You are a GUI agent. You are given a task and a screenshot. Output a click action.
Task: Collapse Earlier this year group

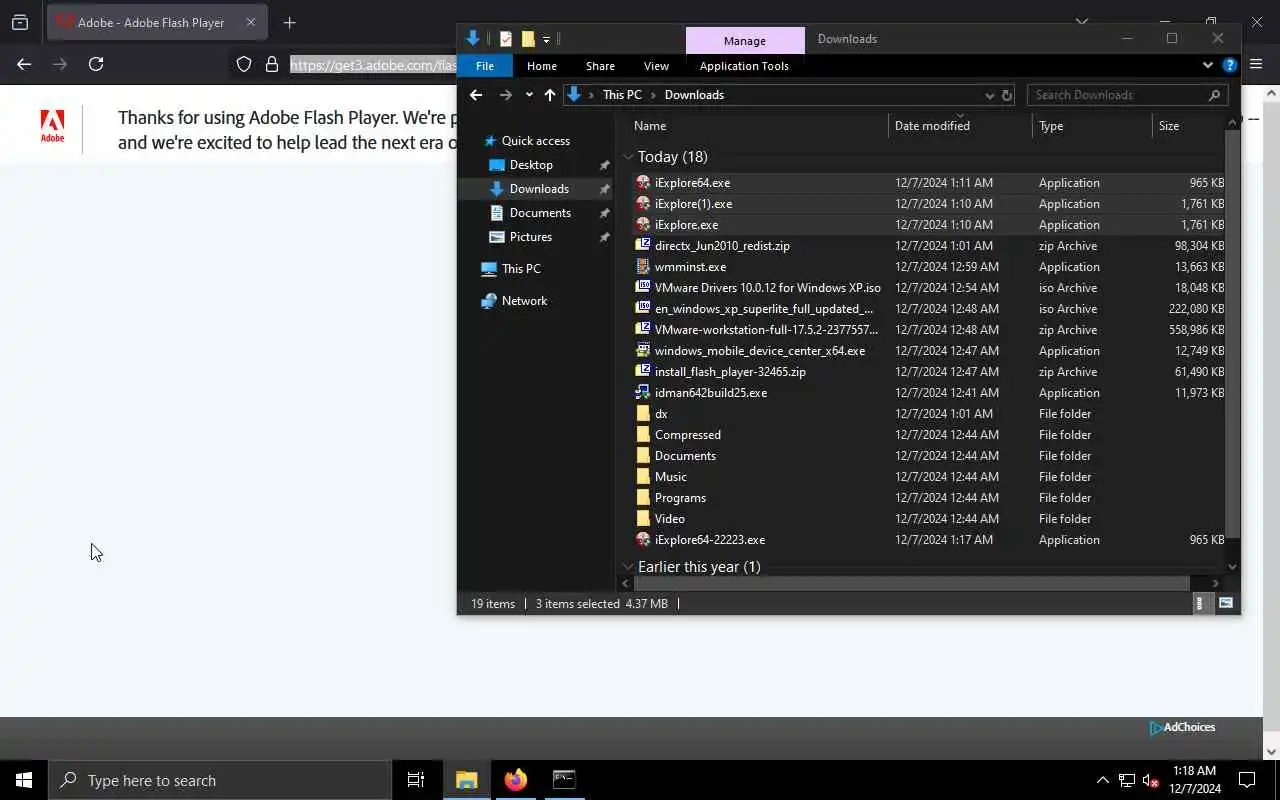[628, 567]
